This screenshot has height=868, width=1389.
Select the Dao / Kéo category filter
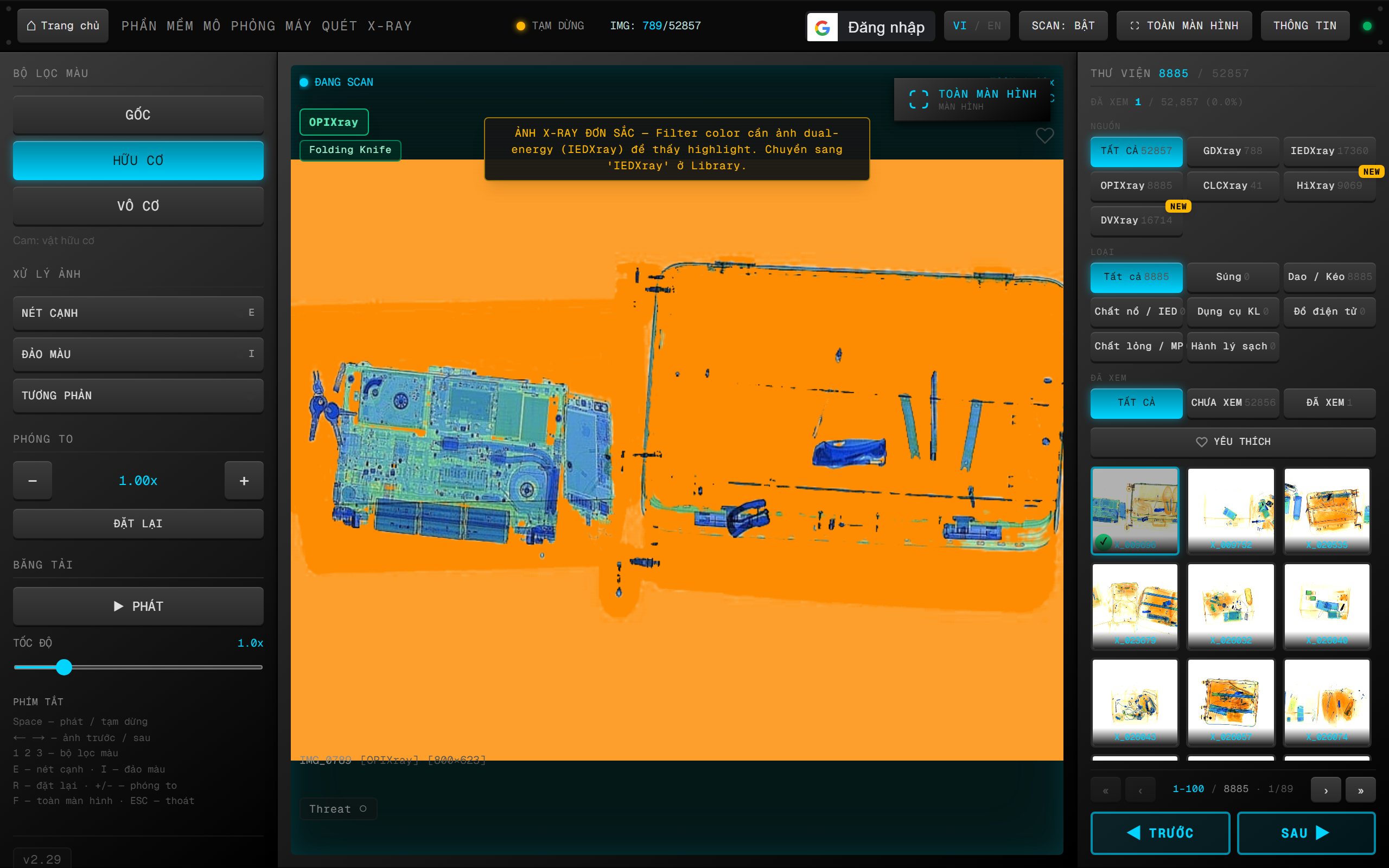point(1329,277)
